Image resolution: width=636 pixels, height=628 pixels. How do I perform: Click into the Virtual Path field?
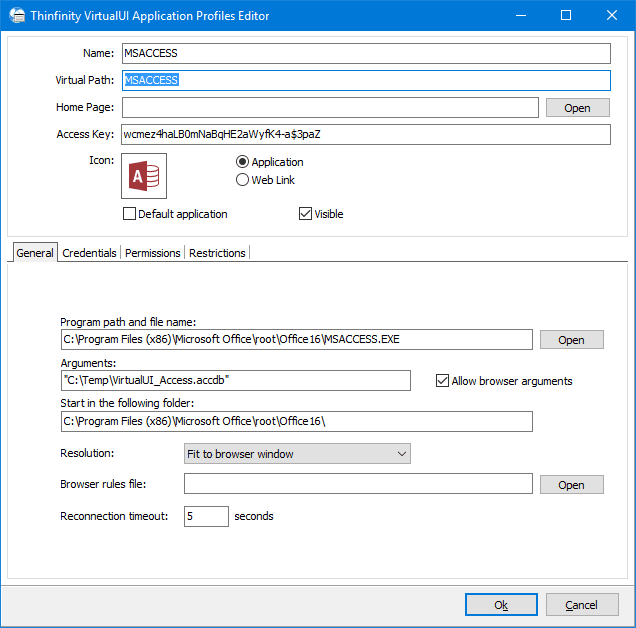tap(366, 80)
